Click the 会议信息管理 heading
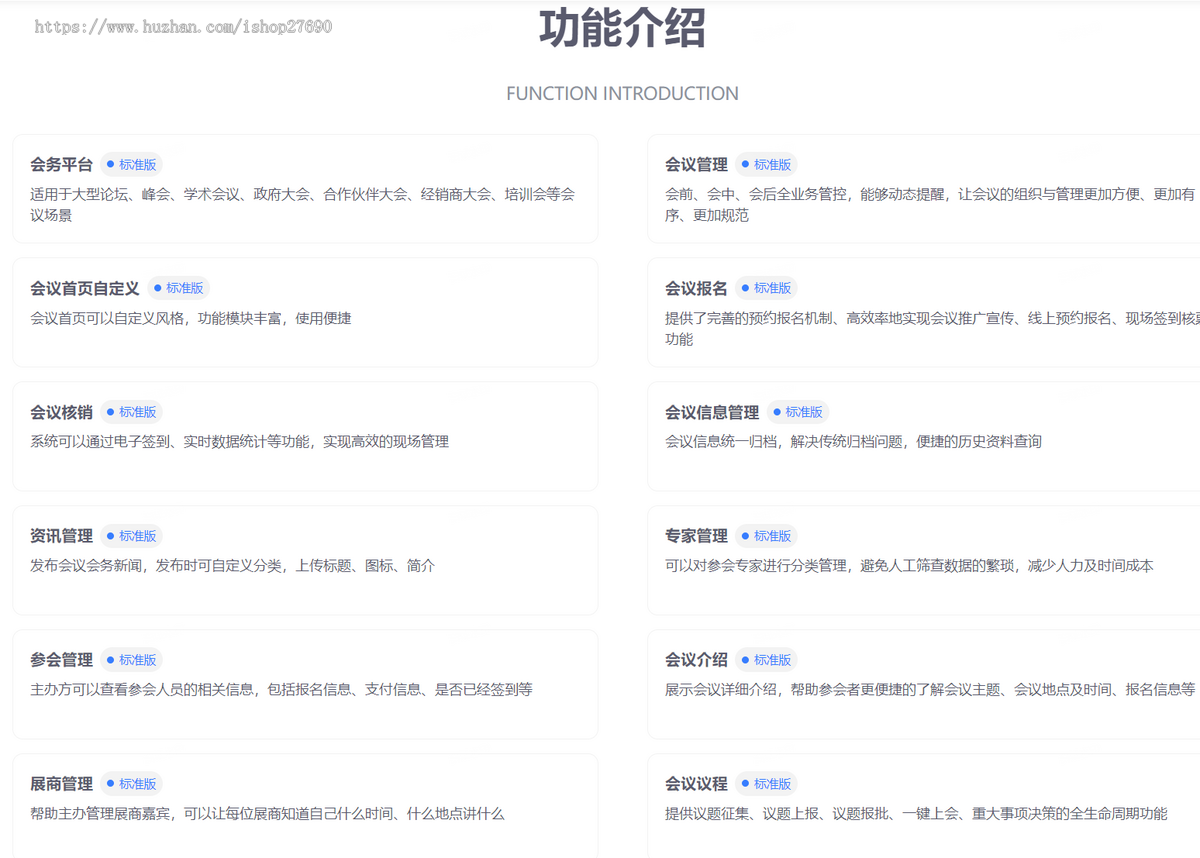Viewport: 1200px width, 858px height. (712, 412)
